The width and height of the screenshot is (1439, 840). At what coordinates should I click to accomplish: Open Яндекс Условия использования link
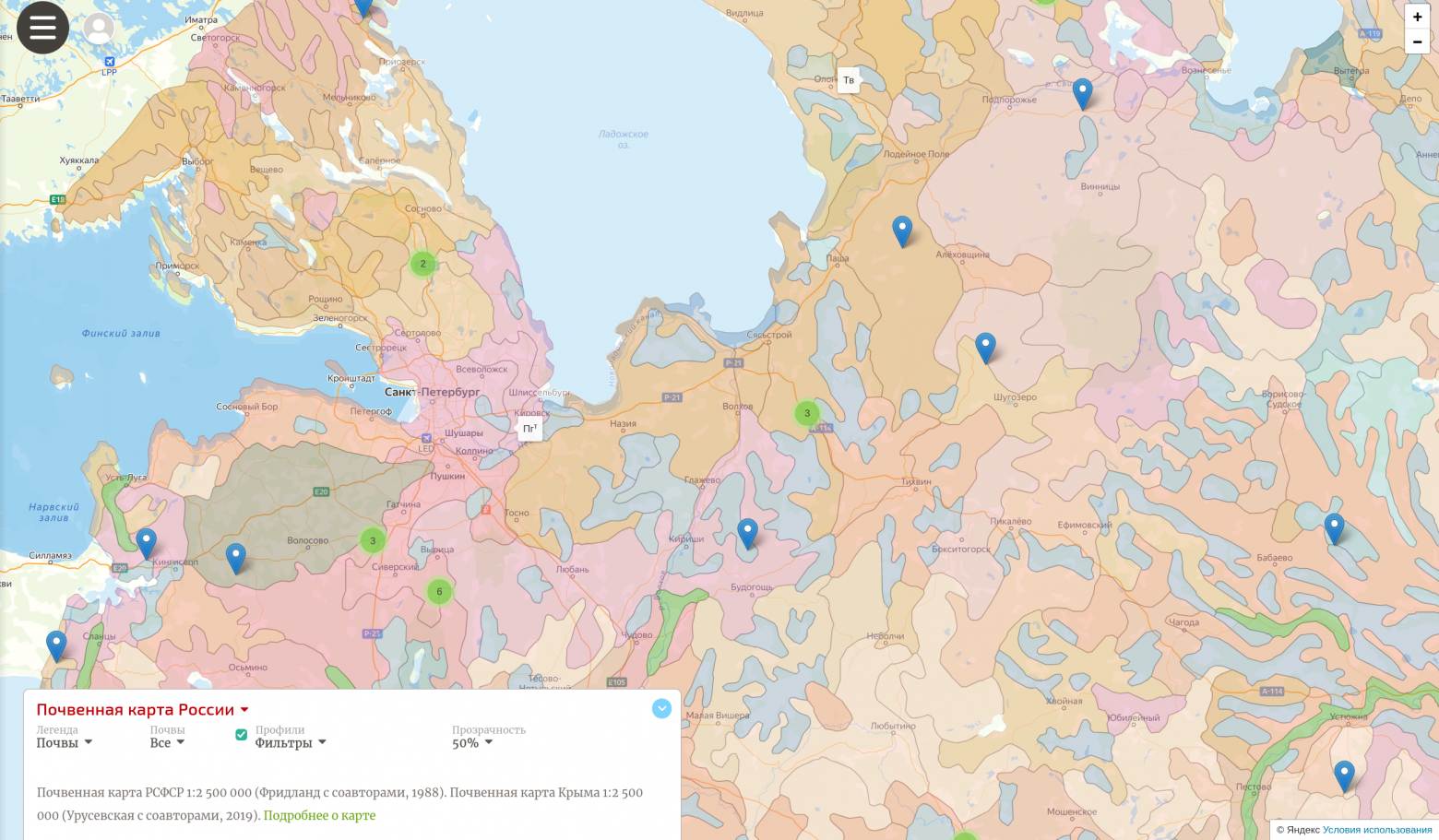[1377, 830]
